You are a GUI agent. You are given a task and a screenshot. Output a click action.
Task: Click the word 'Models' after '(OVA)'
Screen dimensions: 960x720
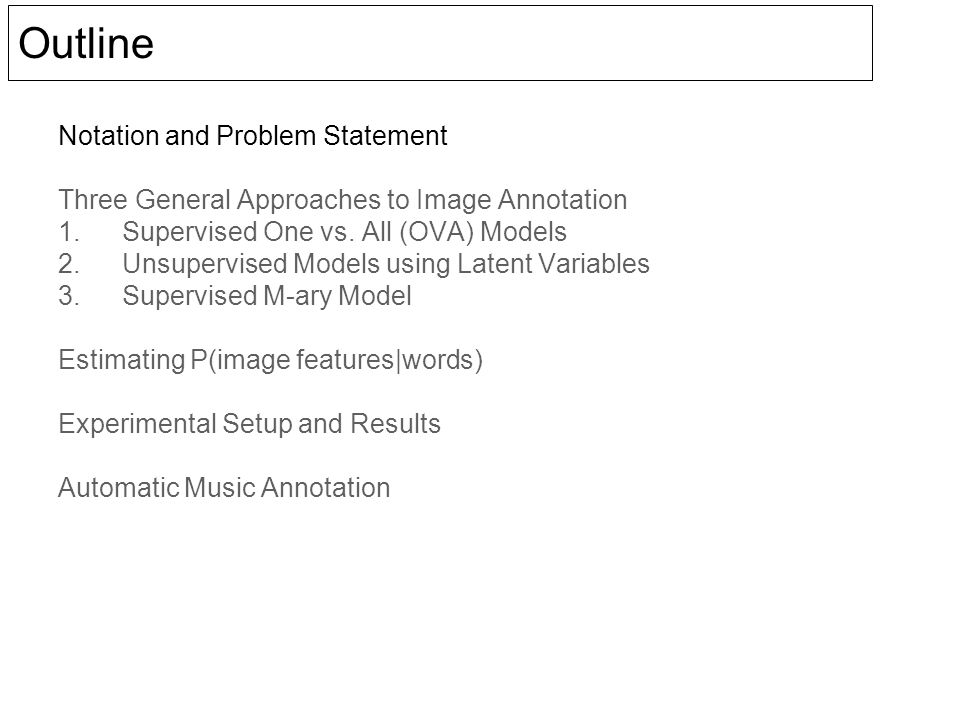[523, 232]
